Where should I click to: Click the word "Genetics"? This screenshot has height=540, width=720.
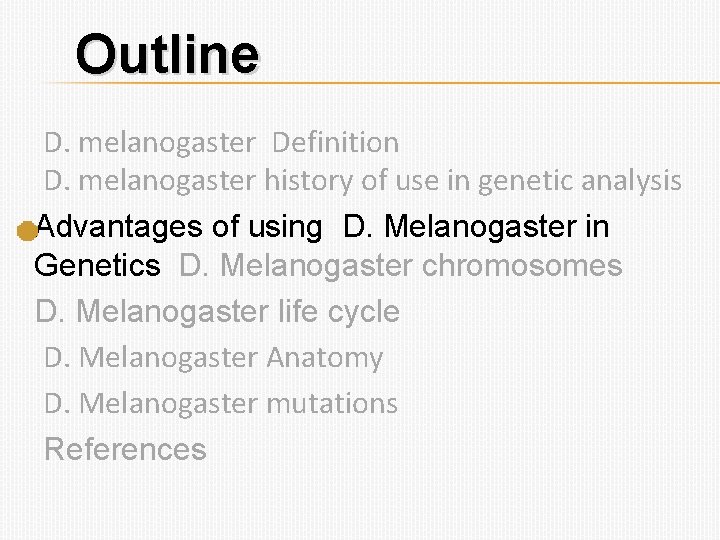[x=97, y=266]
